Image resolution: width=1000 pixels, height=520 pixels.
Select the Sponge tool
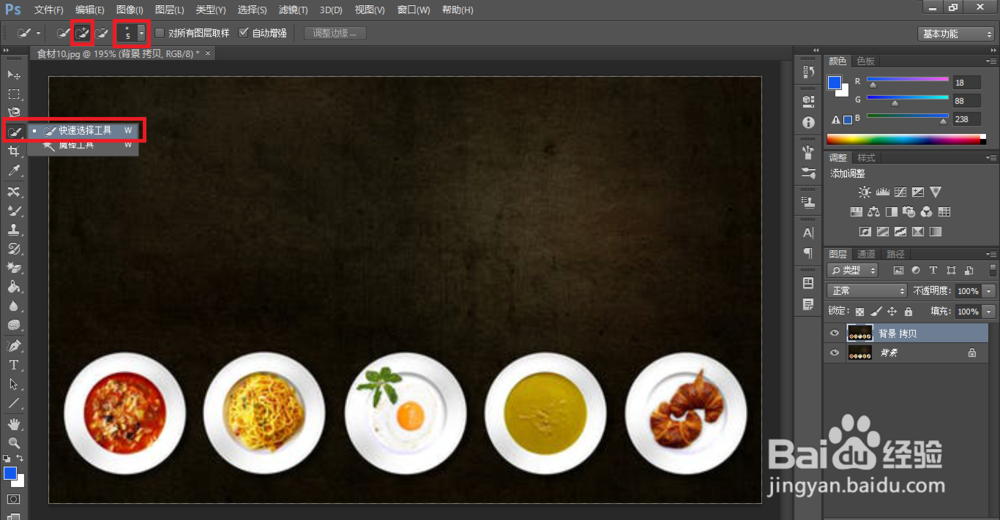click(13, 325)
